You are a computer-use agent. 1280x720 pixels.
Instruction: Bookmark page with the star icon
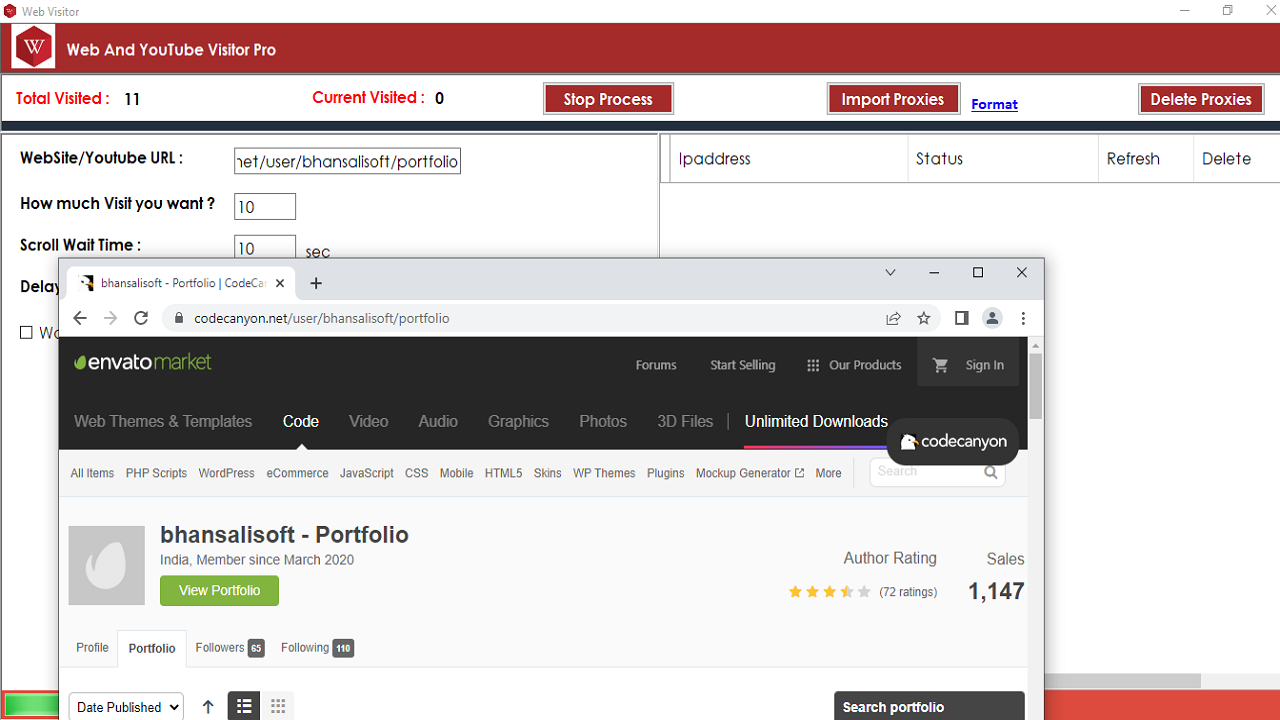(x=924, y=318)
